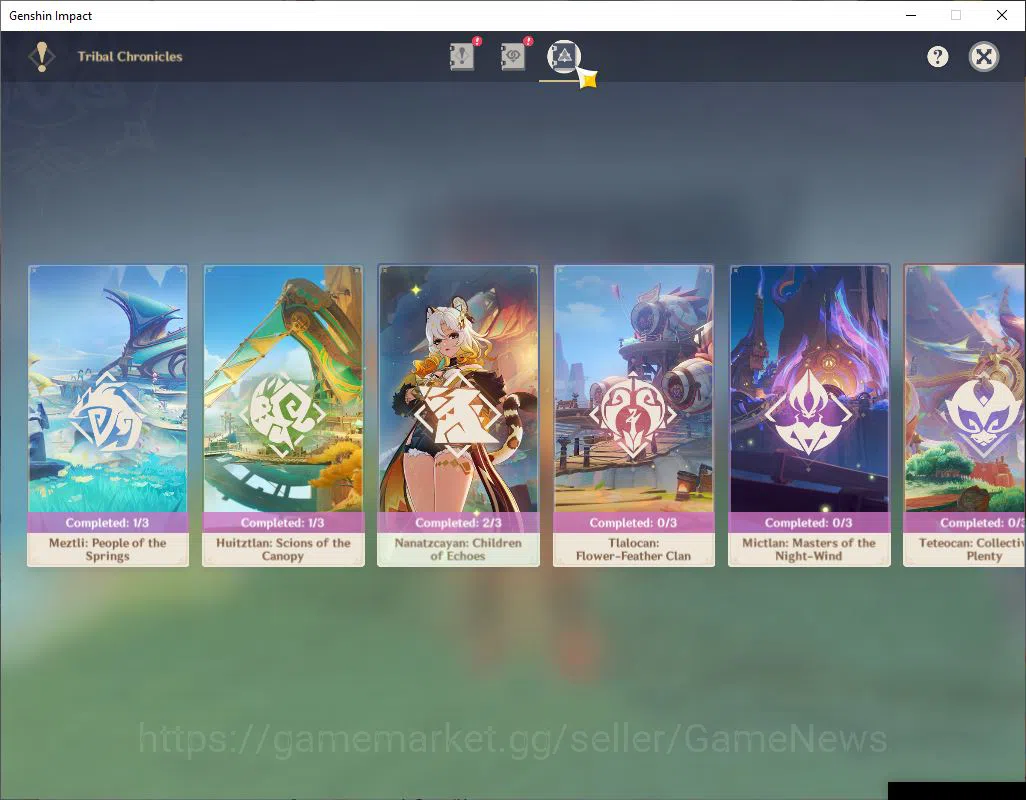Click 'Mictlan: Masters of the Night-Wind' title

809,549
